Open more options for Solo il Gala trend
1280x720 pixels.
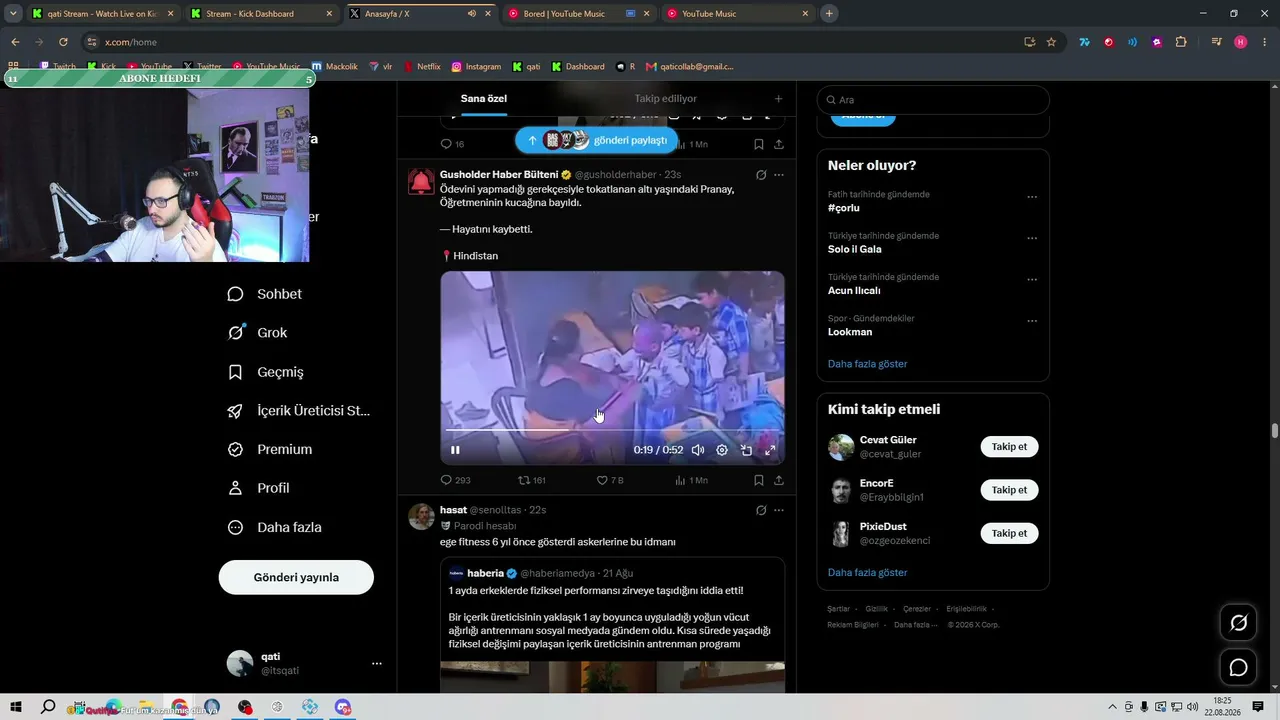[x=1032, y=239]
